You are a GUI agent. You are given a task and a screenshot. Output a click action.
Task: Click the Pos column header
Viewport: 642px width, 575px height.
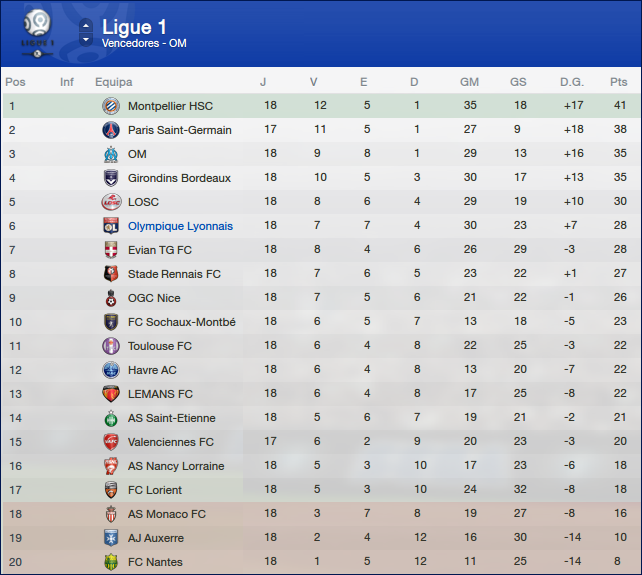15,82
